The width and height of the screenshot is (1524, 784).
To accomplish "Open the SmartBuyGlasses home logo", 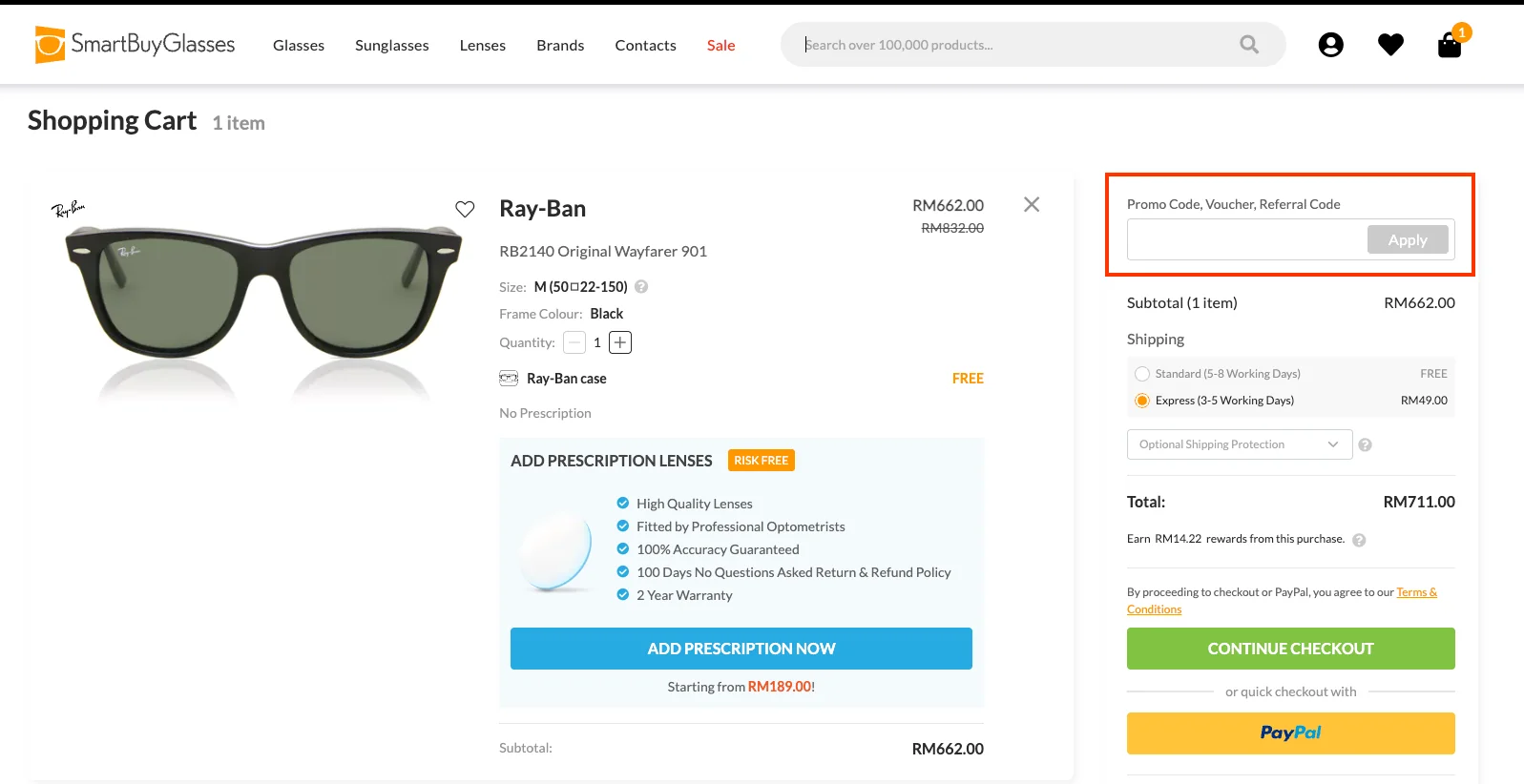I will (135, 44).
